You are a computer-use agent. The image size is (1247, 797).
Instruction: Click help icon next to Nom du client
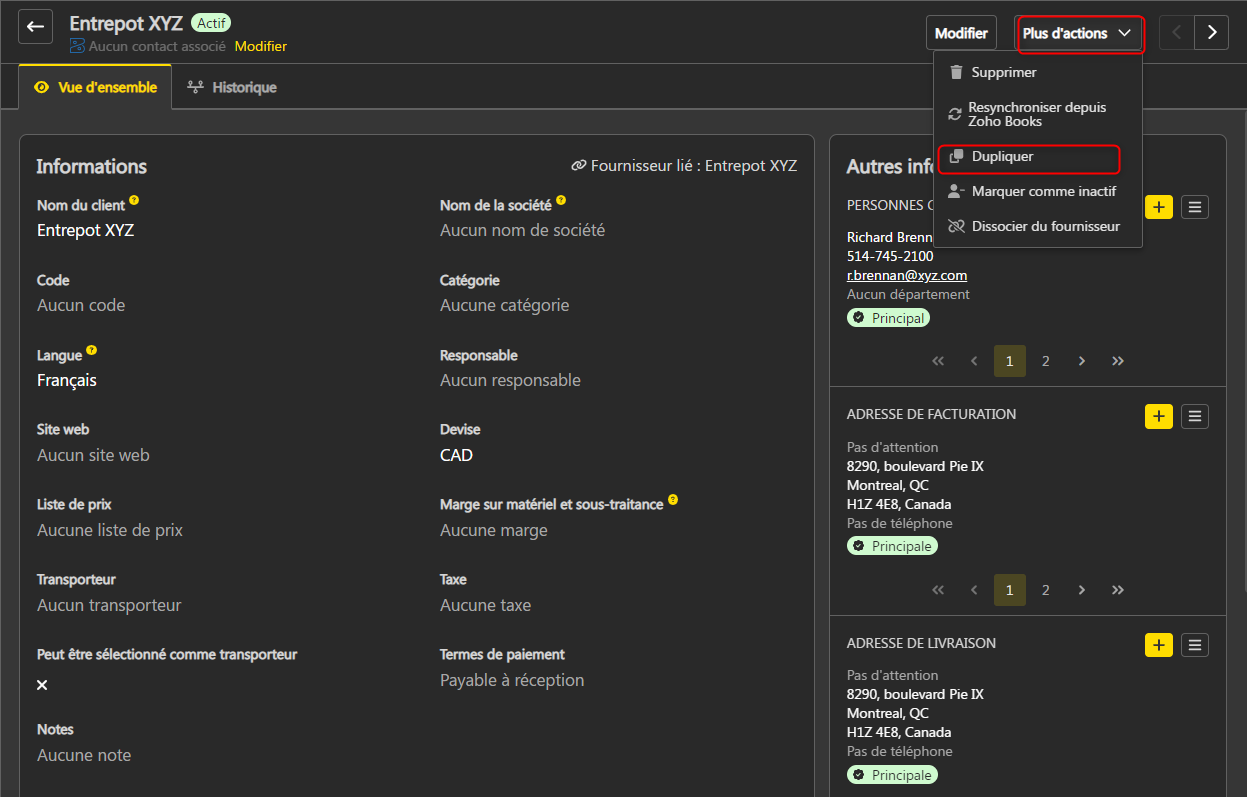[134, 201]
